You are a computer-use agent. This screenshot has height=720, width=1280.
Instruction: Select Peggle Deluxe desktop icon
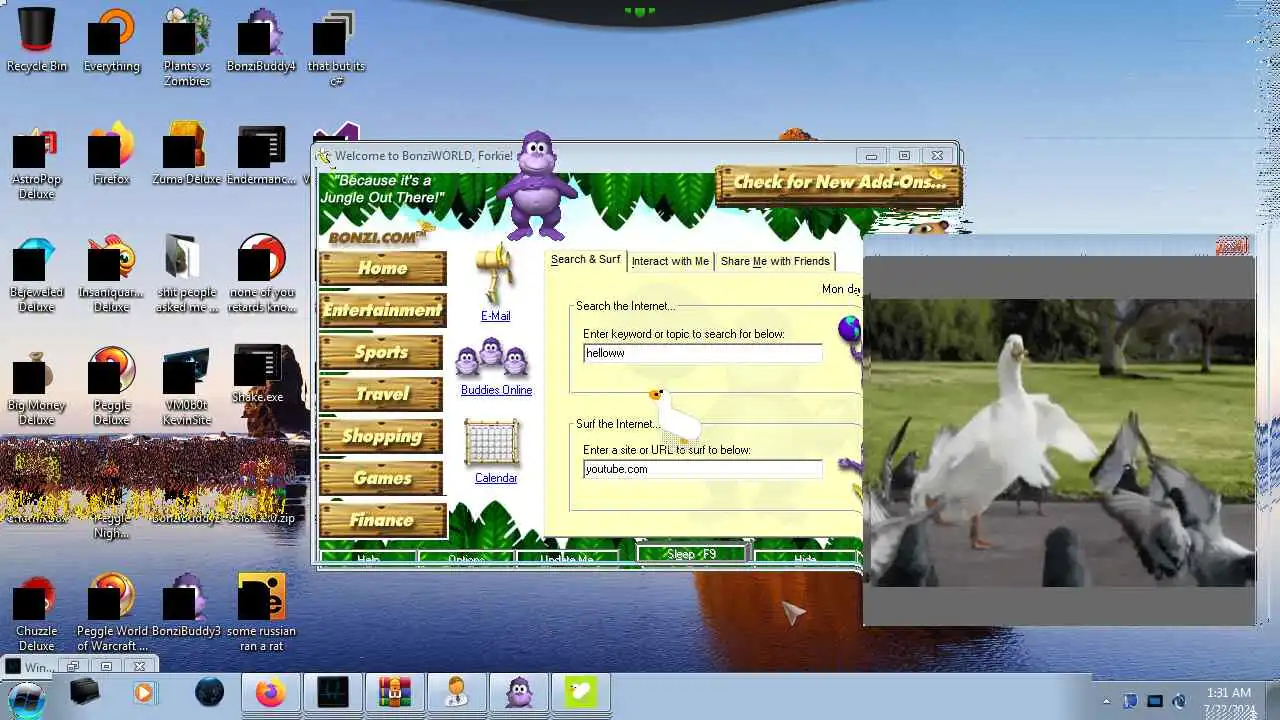pyautogui.click(x=111, y=385)
